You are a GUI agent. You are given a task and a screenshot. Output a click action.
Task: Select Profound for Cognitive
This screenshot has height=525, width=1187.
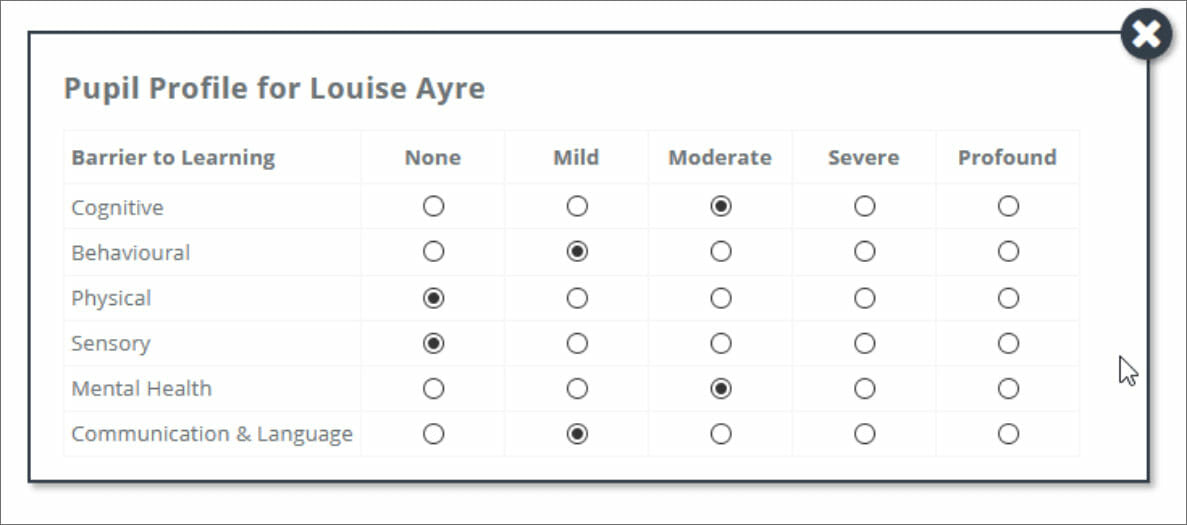(1008, 207)
